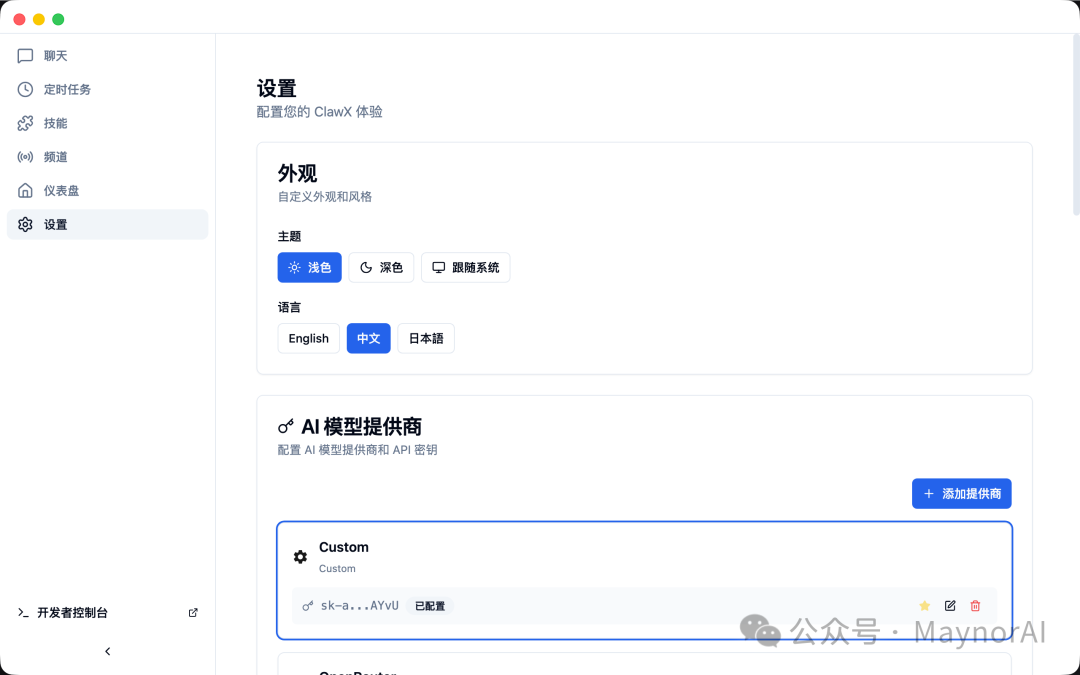This screenshot has height=675, width=1080.
Task: Open 技能 via the puzzle-piece icon
Action: pyautogui.click(x=25, y=123)
